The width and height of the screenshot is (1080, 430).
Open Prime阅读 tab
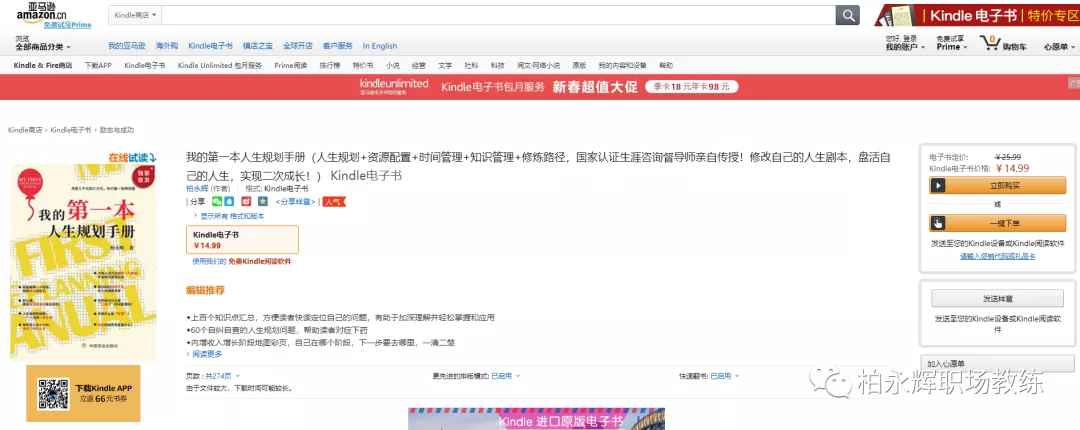tap(291, 65)
